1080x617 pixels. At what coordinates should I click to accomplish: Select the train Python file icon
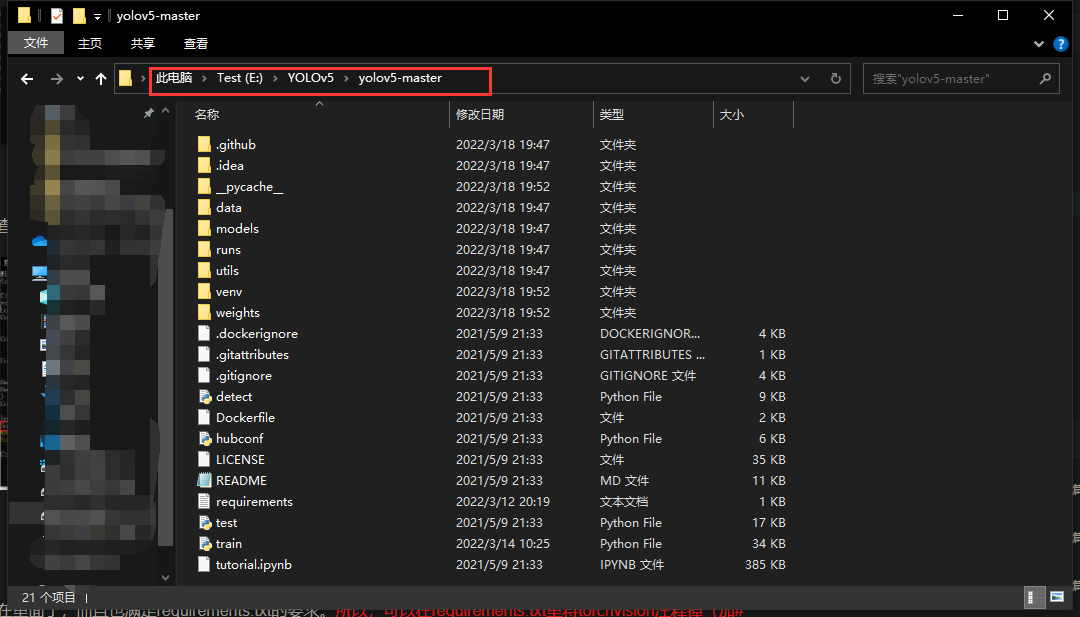(205, 543)
